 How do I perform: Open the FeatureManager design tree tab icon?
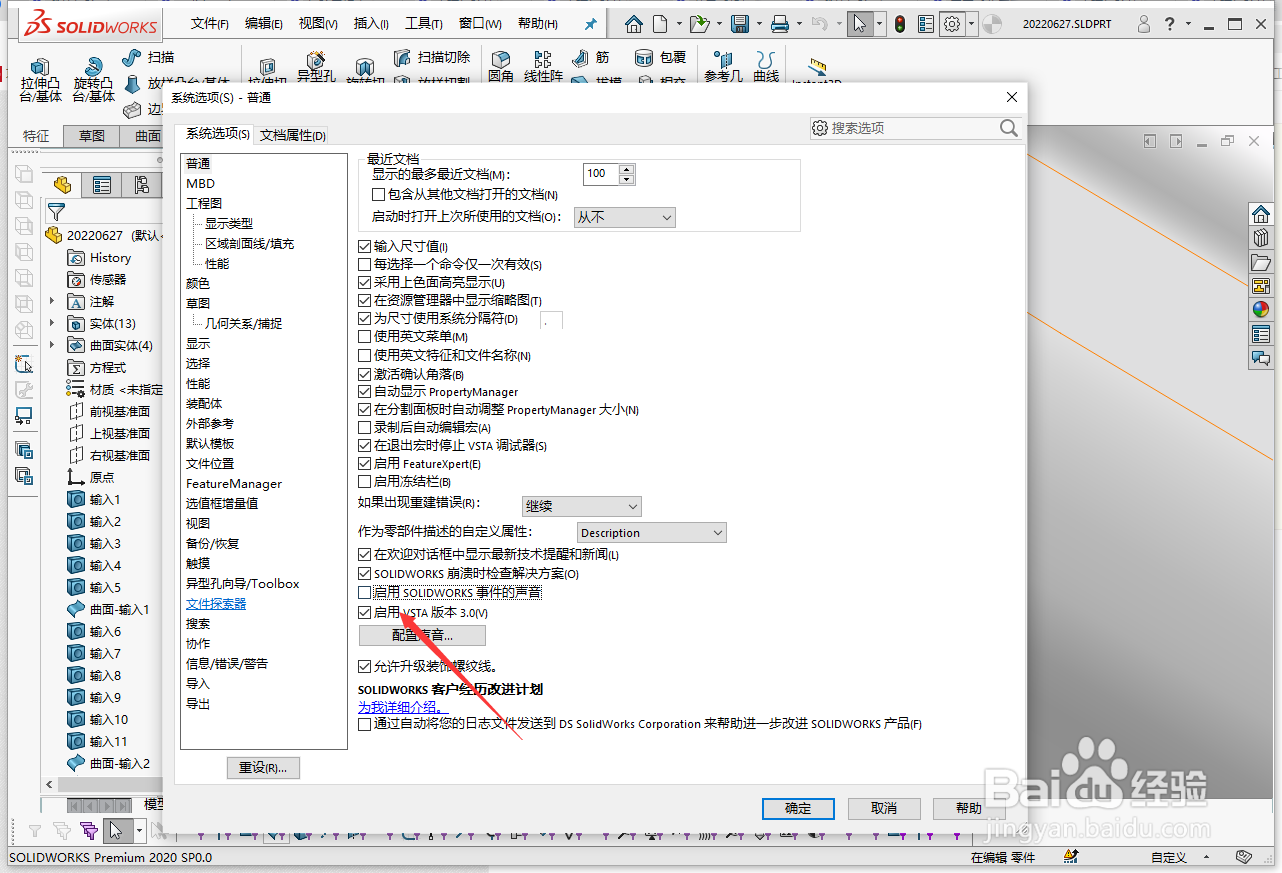(63, 185)
